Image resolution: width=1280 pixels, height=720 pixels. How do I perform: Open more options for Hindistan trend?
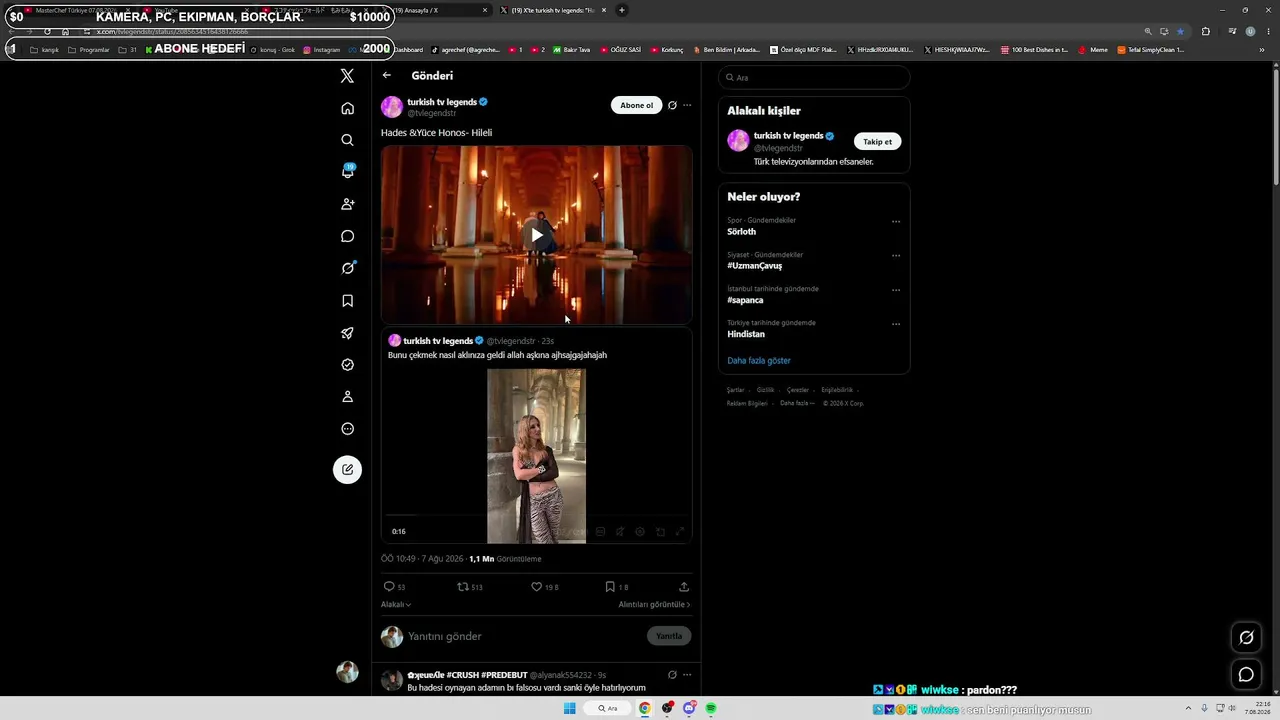coord(895,324)
